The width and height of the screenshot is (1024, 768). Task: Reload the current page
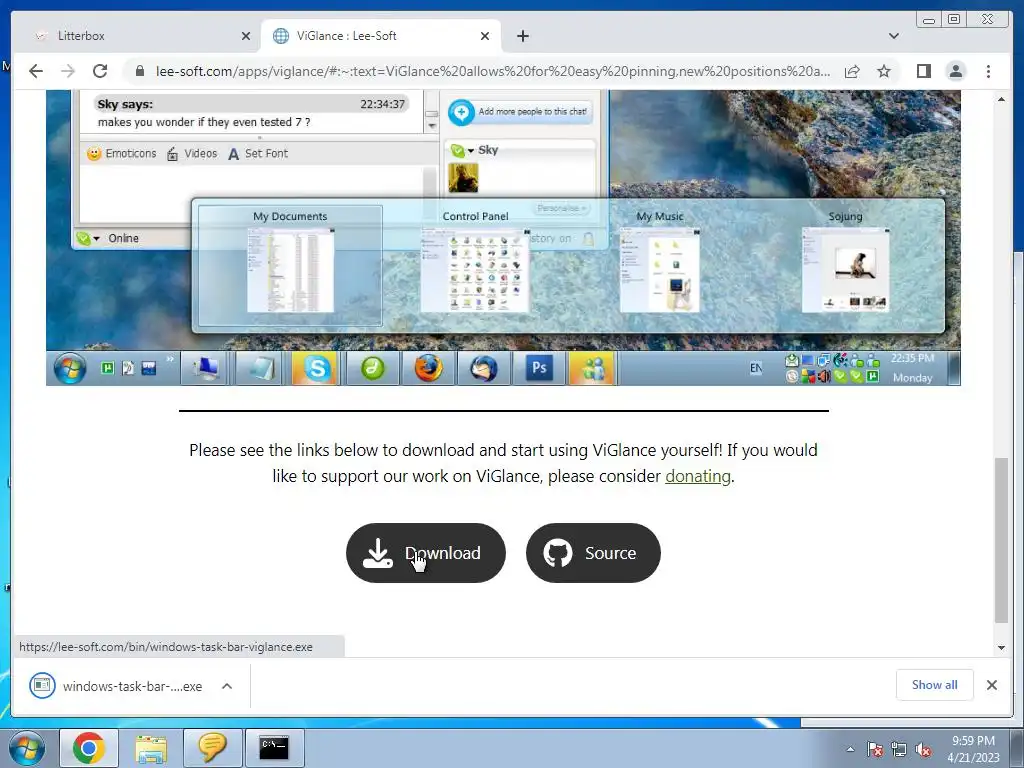[x=100, y=71]
